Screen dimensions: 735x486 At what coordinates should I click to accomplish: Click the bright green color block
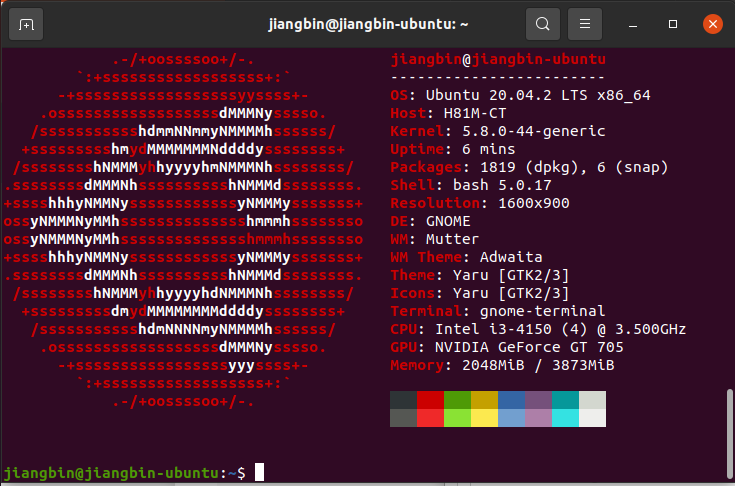click(458, 418)
